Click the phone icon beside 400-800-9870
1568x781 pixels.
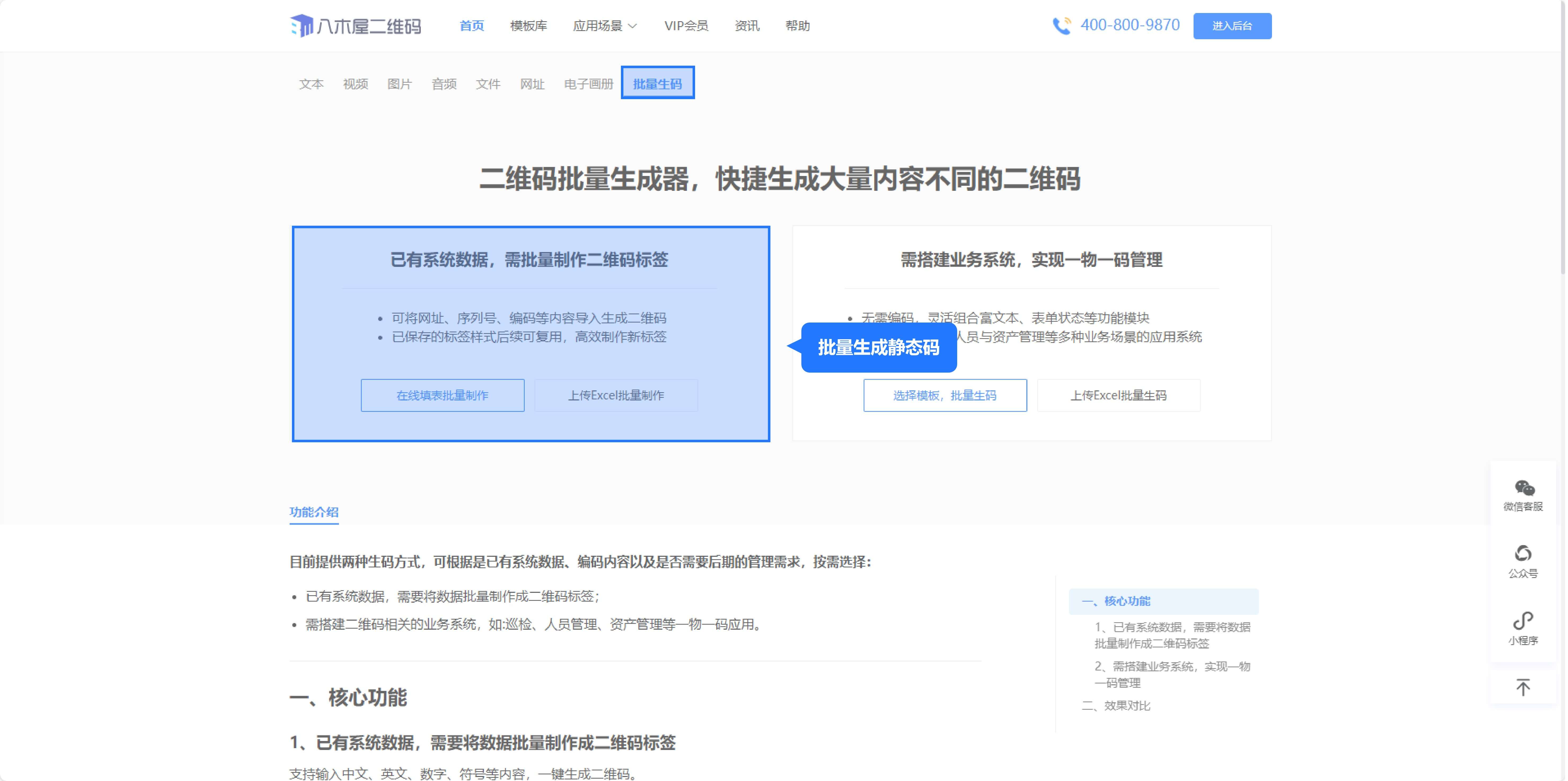coord(1062,25)
